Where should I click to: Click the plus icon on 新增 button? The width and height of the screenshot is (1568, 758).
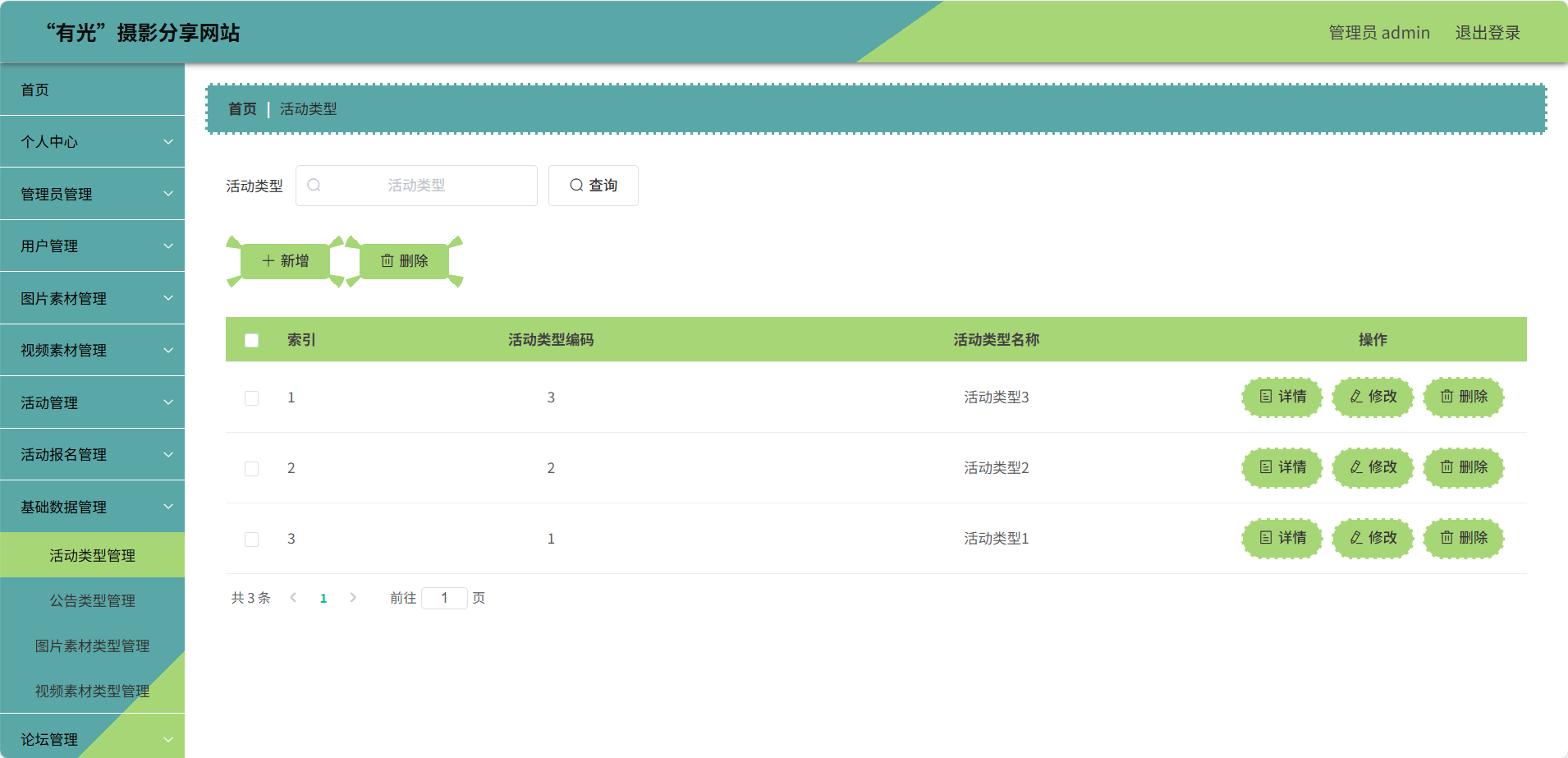[x=268, y=261]
